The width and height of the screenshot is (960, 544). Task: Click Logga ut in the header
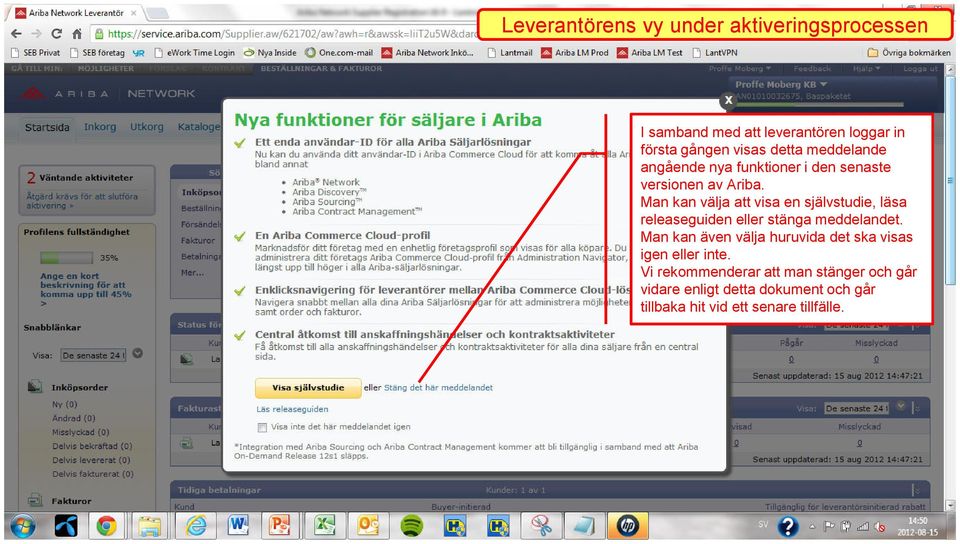coord(920,69)
